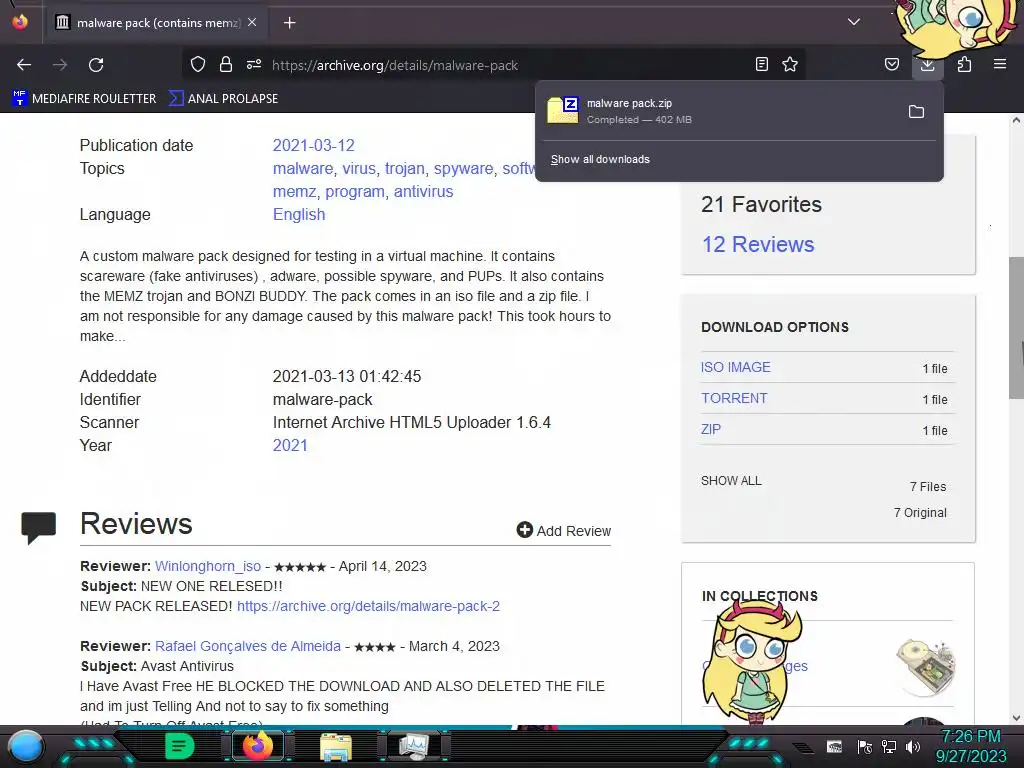This screenshot has width=1024, height=768.
Task: Click Add Review button
Action: [564, 530]
